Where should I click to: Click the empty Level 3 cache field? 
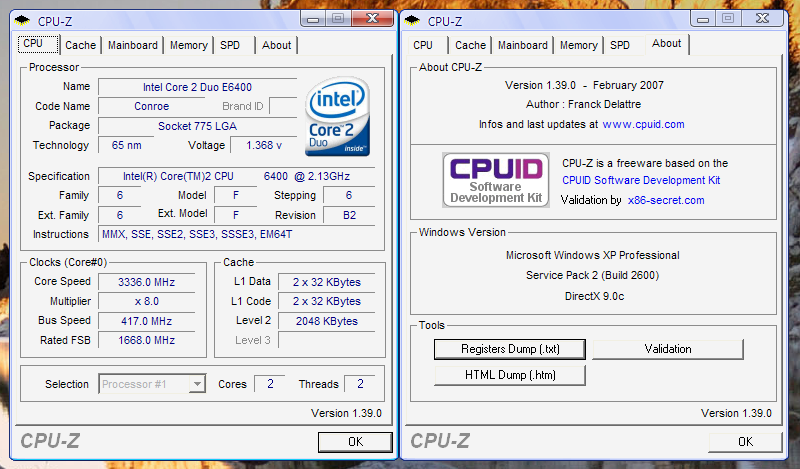click(x=327, y=340)
